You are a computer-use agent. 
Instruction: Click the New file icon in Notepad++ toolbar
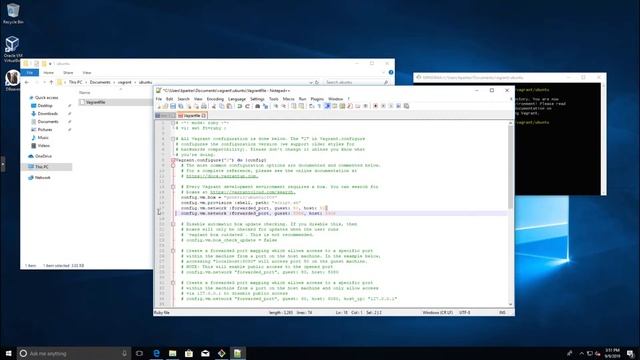(x=159, y=106)
